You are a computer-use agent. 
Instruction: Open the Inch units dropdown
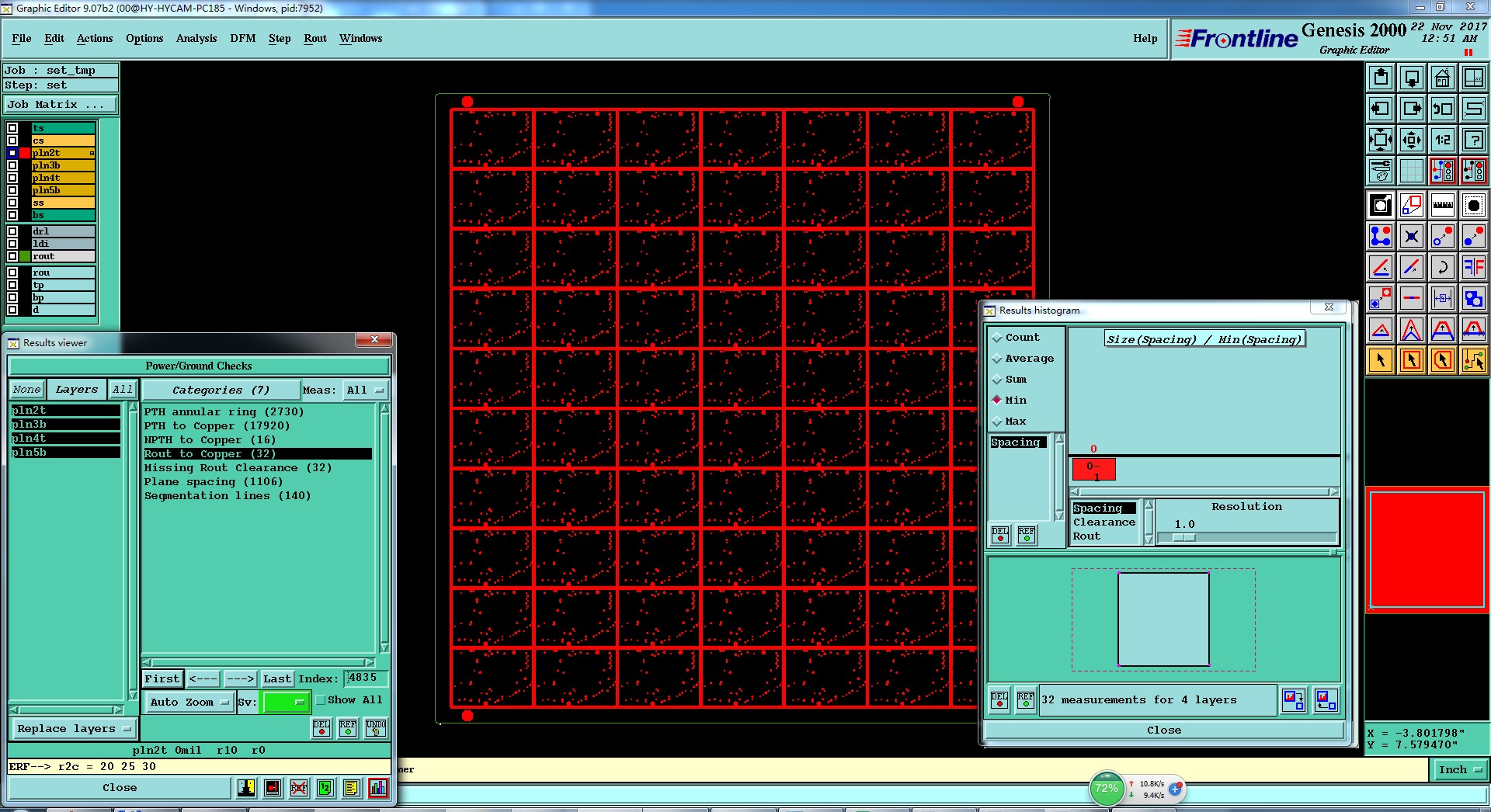pos(1459,770)
